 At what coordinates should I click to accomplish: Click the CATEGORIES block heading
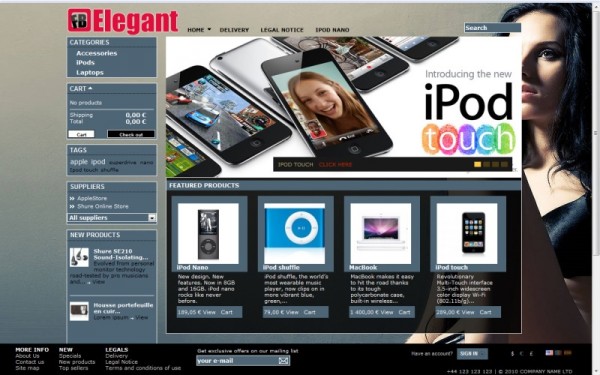click(89, 42)
